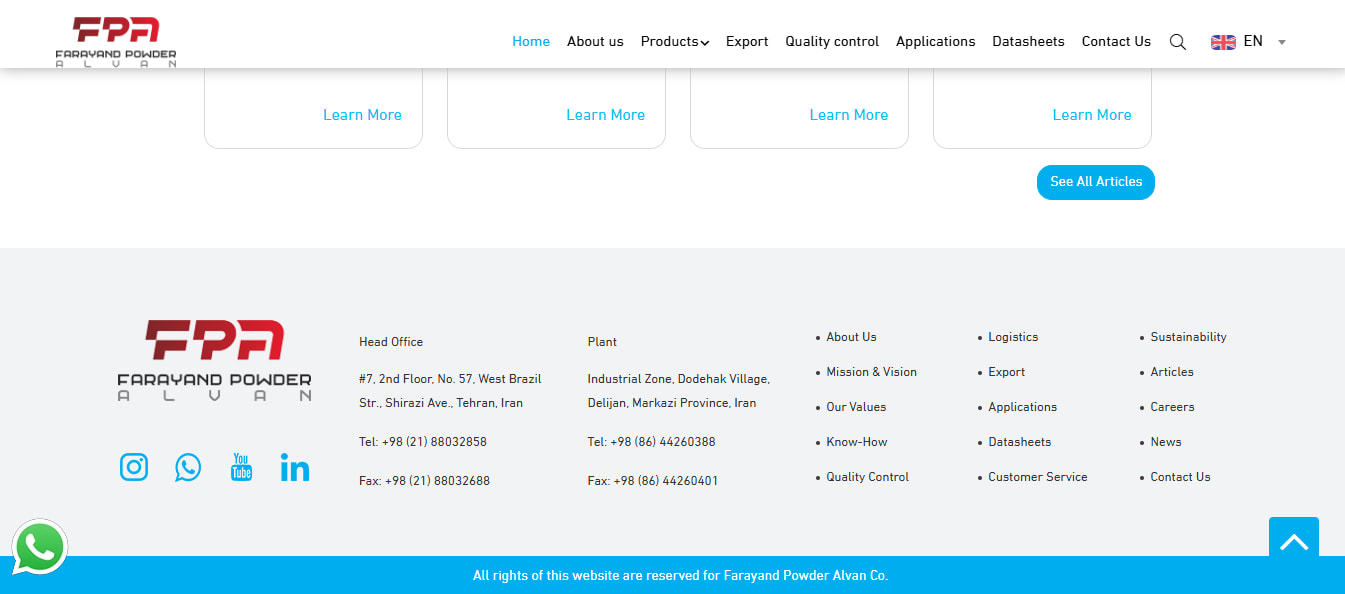Click Learn More on second article card

(605, 115)
